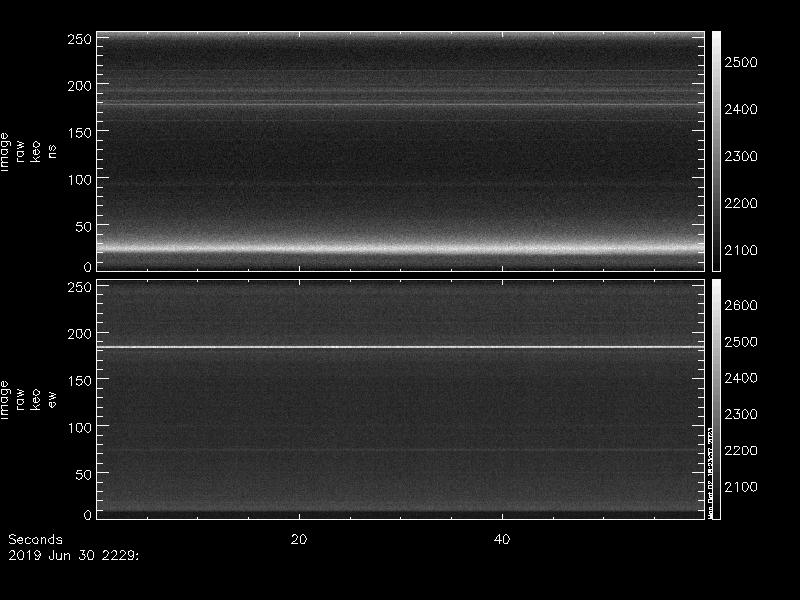Click the broad bright band in ns keogram
The height and width of the screenshot is (600, 800).
tap(401, 248)
